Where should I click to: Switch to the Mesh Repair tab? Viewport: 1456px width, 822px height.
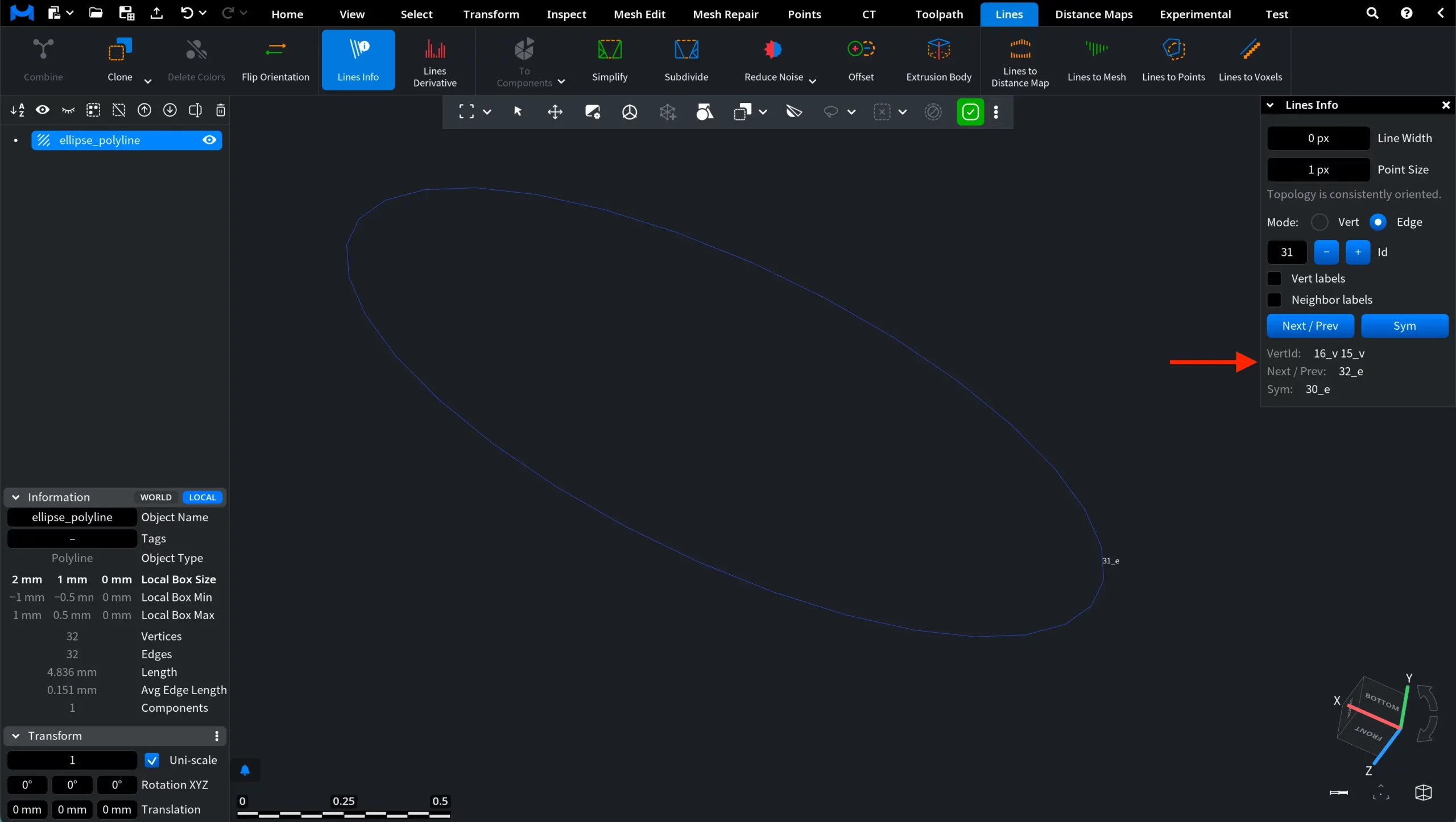(725, 14)
